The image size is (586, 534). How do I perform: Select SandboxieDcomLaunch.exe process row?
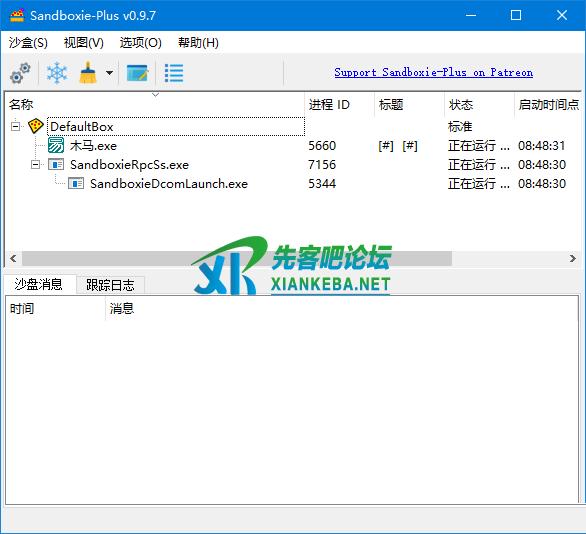pyautogui.click(x=169, y=183)
